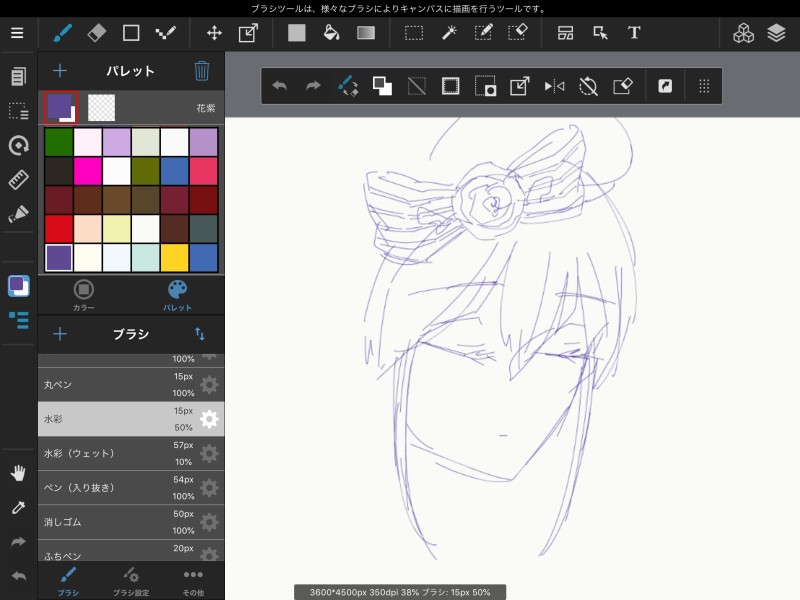Screen dimensions: 800x600
Task: Toggle flip canvas horizontally
Action: pyautogui.click(x=554, y=86)
